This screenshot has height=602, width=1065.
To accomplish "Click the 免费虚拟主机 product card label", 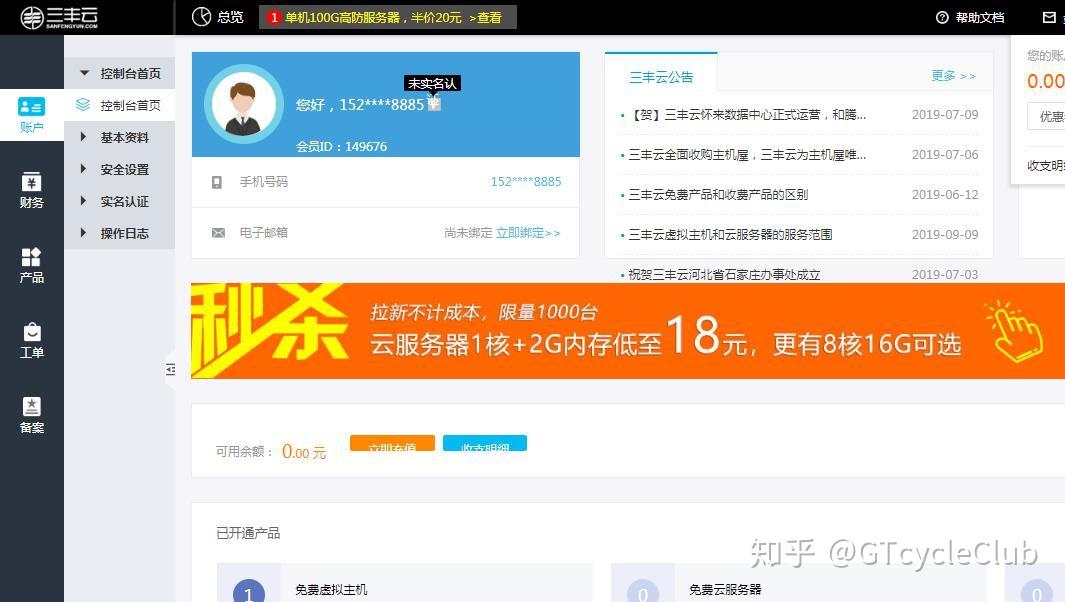I will (x=331, y=590).
